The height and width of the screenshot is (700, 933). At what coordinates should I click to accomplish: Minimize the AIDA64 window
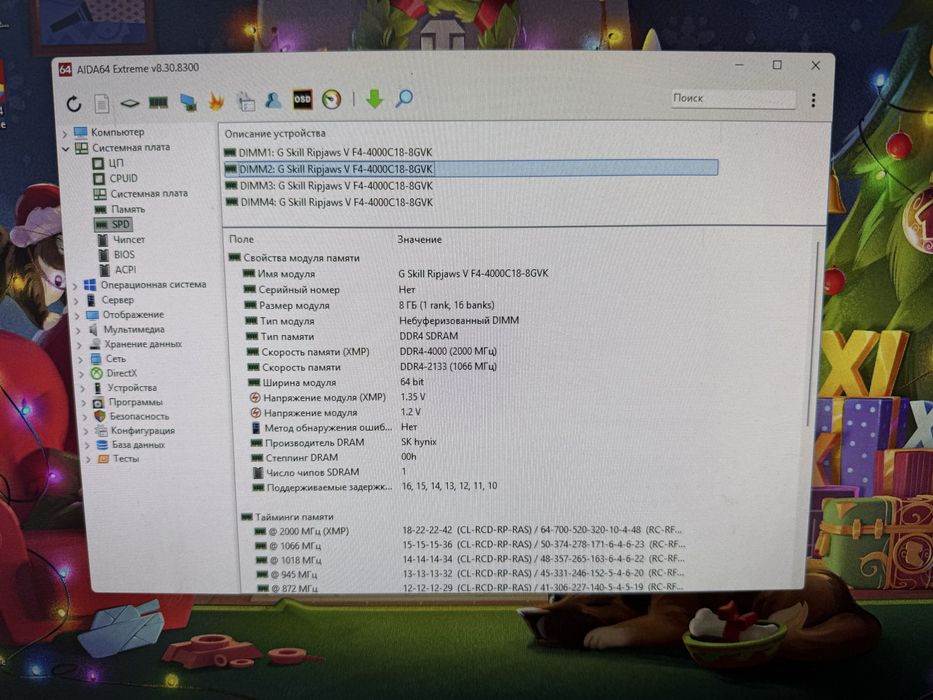coord(739,64)
